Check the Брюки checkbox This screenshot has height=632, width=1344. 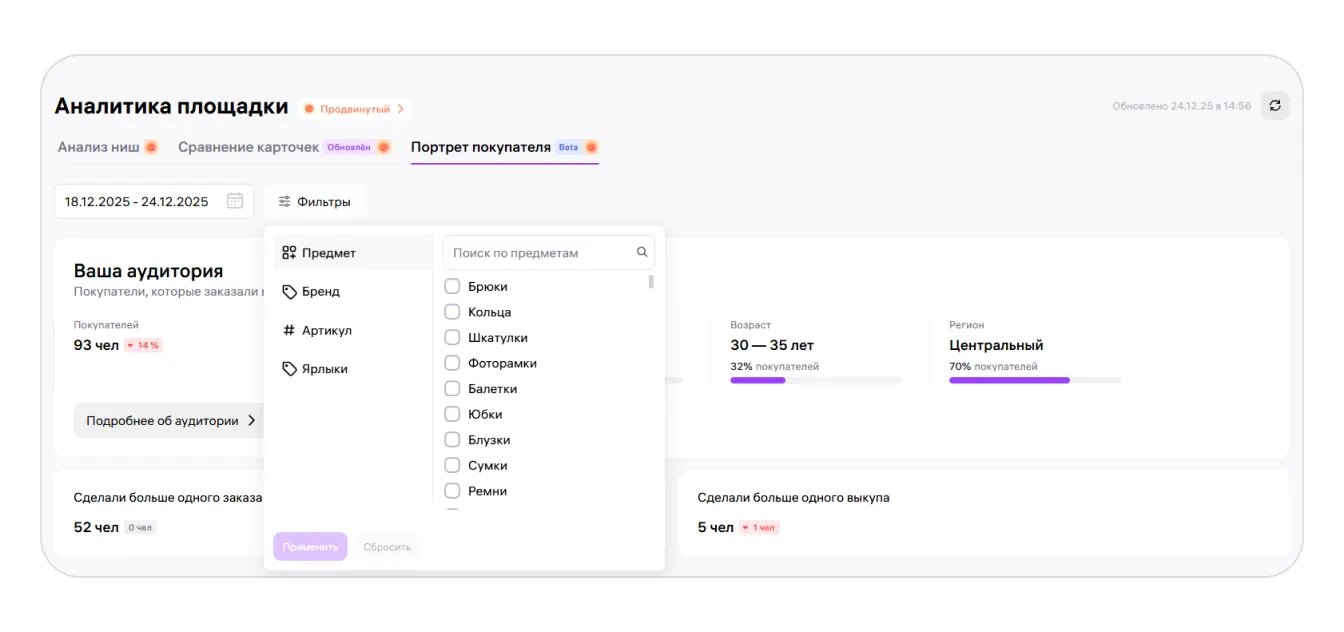452,287
